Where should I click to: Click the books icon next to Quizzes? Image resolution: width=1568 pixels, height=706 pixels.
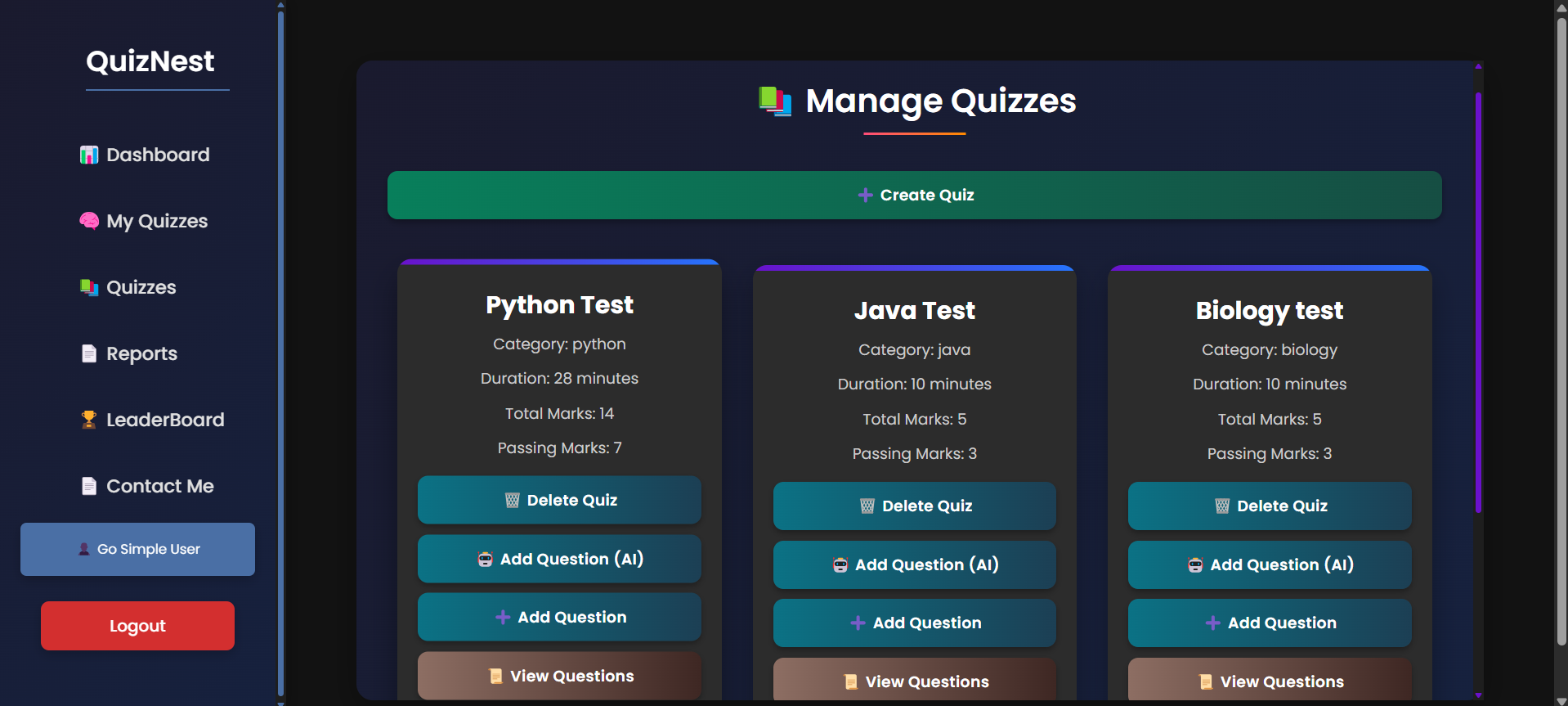[88, 287]
